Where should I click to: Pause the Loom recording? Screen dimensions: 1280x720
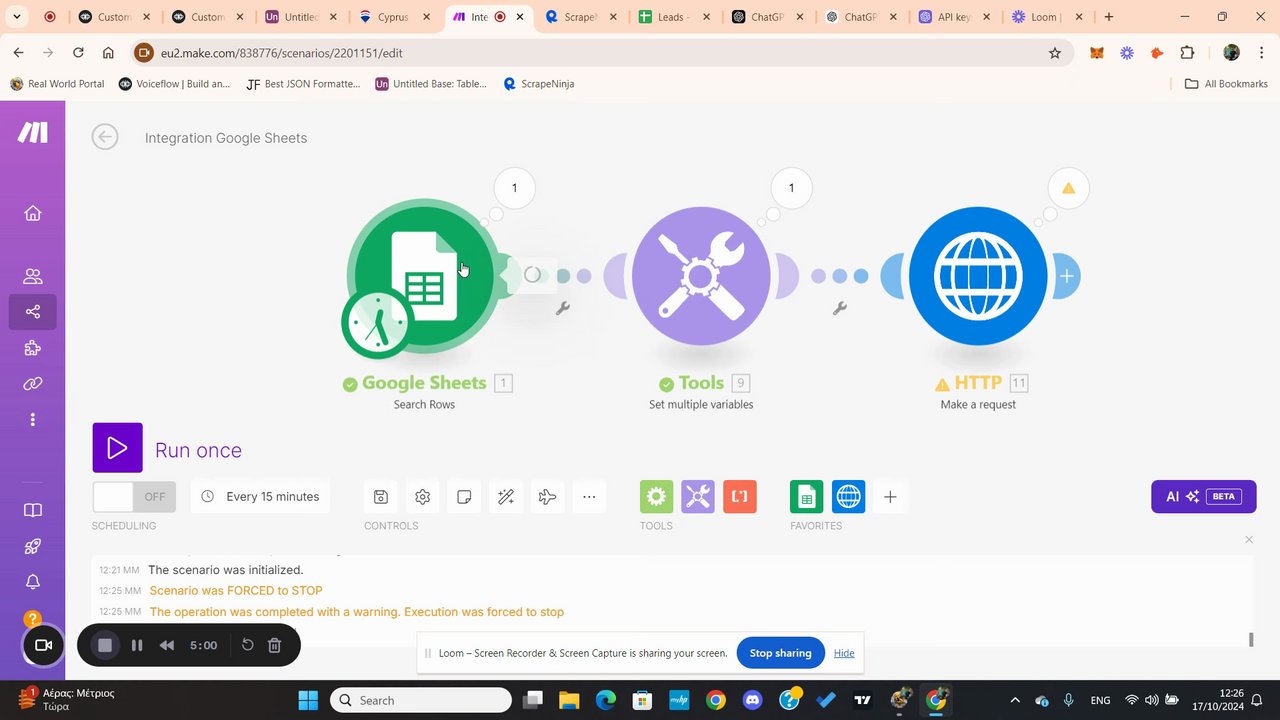click(137, 646)
